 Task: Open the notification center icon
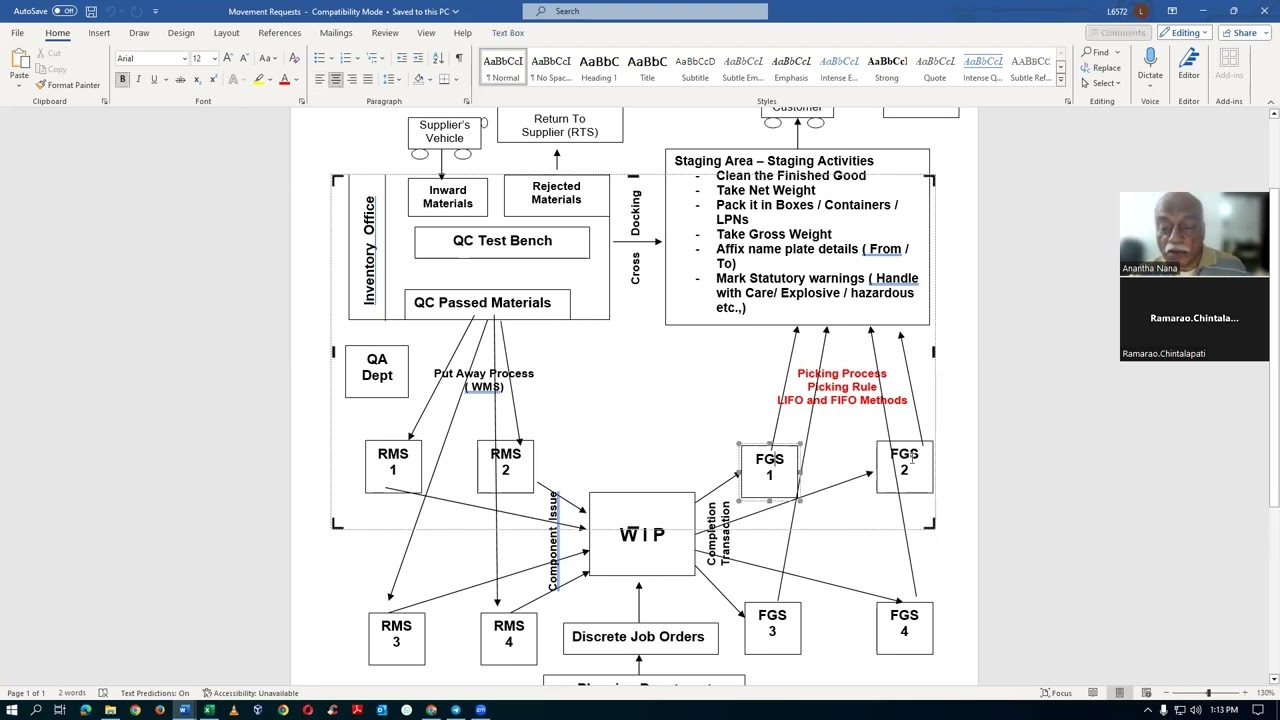coord(1258,710)
